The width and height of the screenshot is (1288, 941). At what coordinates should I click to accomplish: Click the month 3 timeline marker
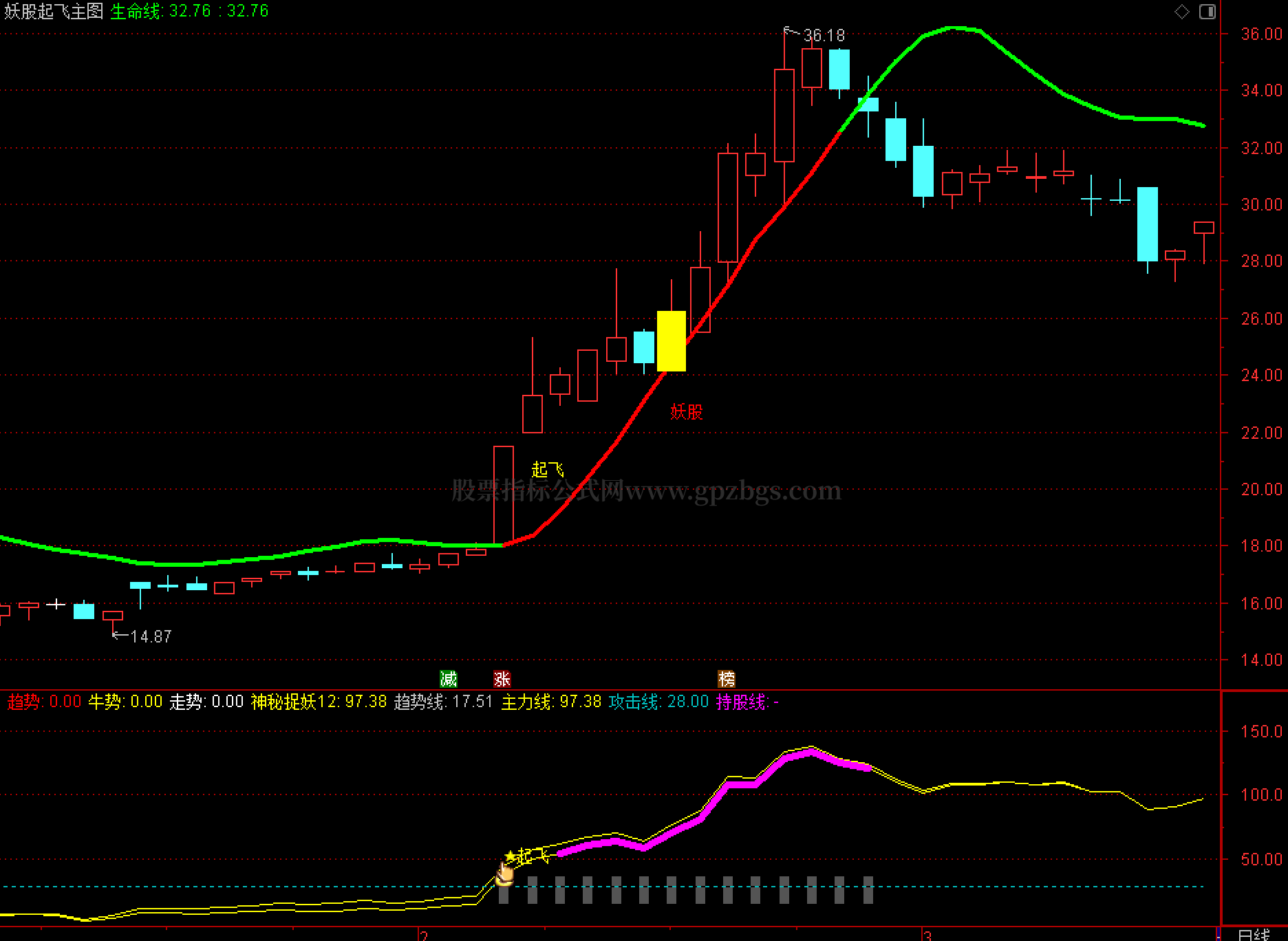click(x=927, y=935)
